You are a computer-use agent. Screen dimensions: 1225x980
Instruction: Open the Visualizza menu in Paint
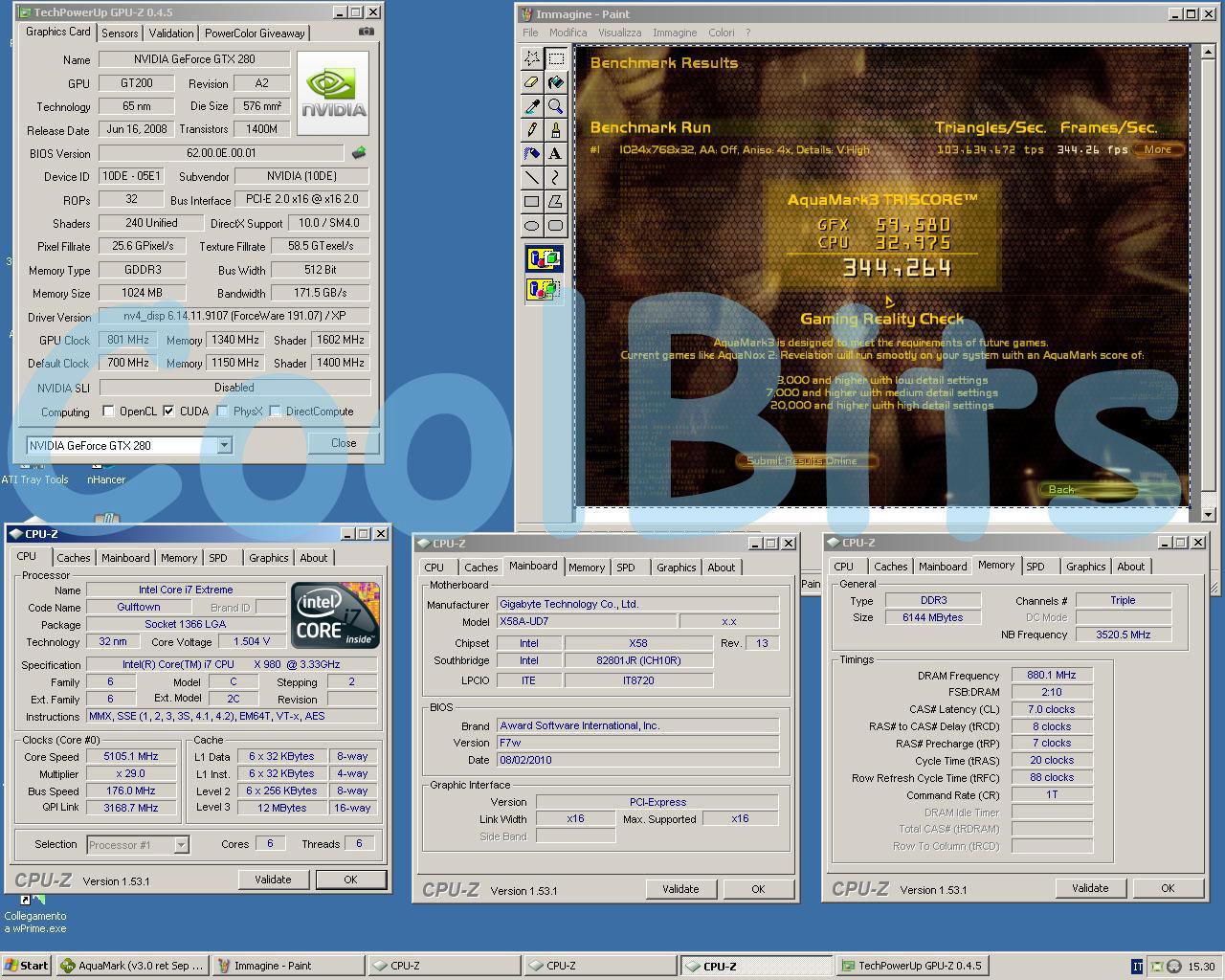(x=619, y=33)
